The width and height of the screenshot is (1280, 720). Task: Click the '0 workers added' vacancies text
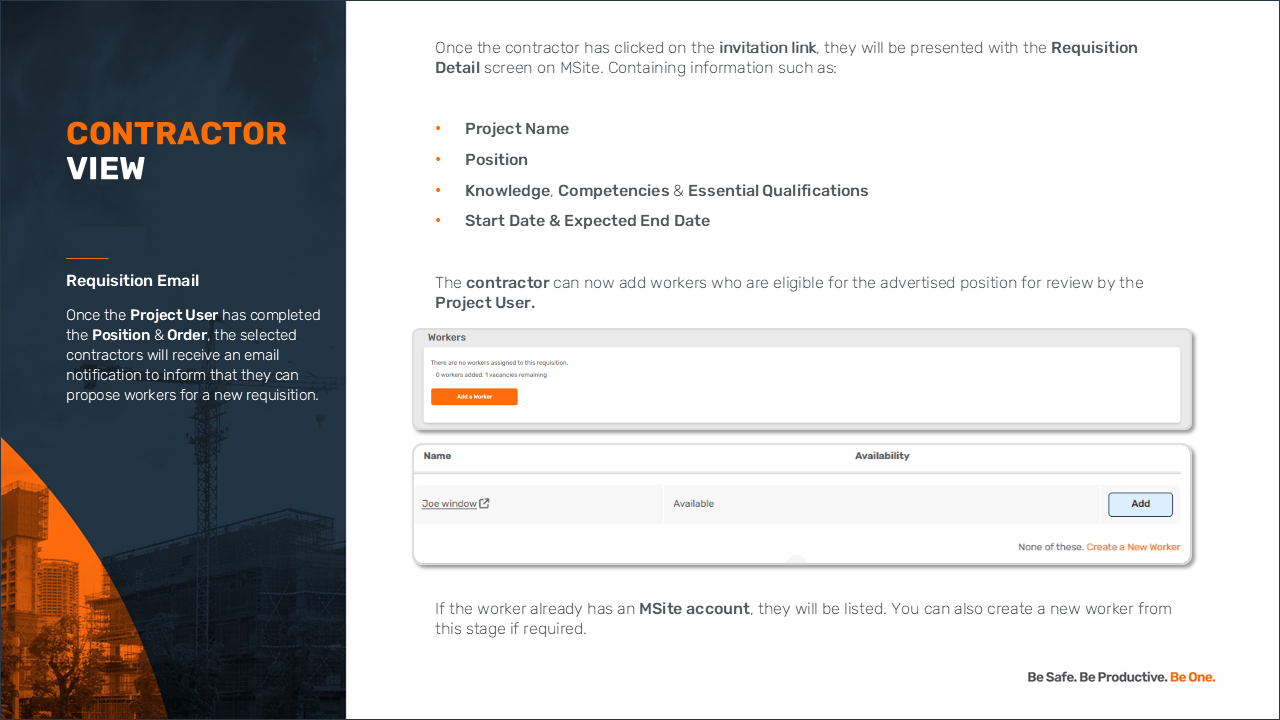pos(491,375)
